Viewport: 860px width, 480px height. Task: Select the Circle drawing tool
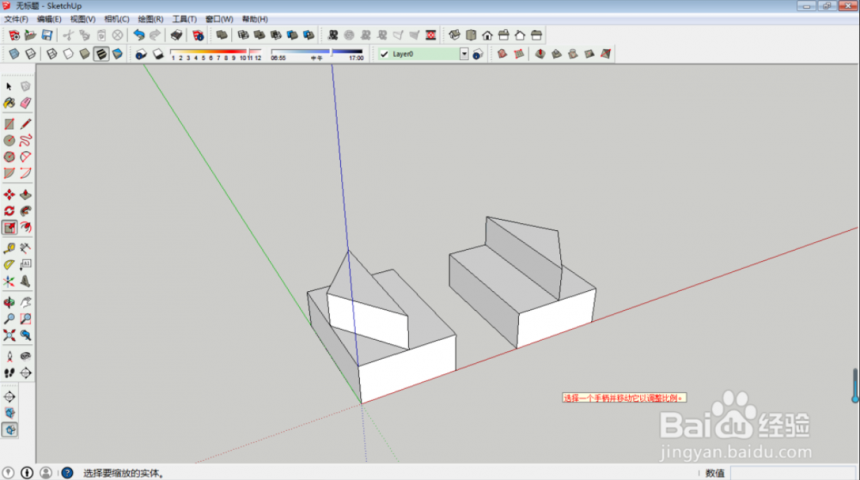click(x=9, y=140)
